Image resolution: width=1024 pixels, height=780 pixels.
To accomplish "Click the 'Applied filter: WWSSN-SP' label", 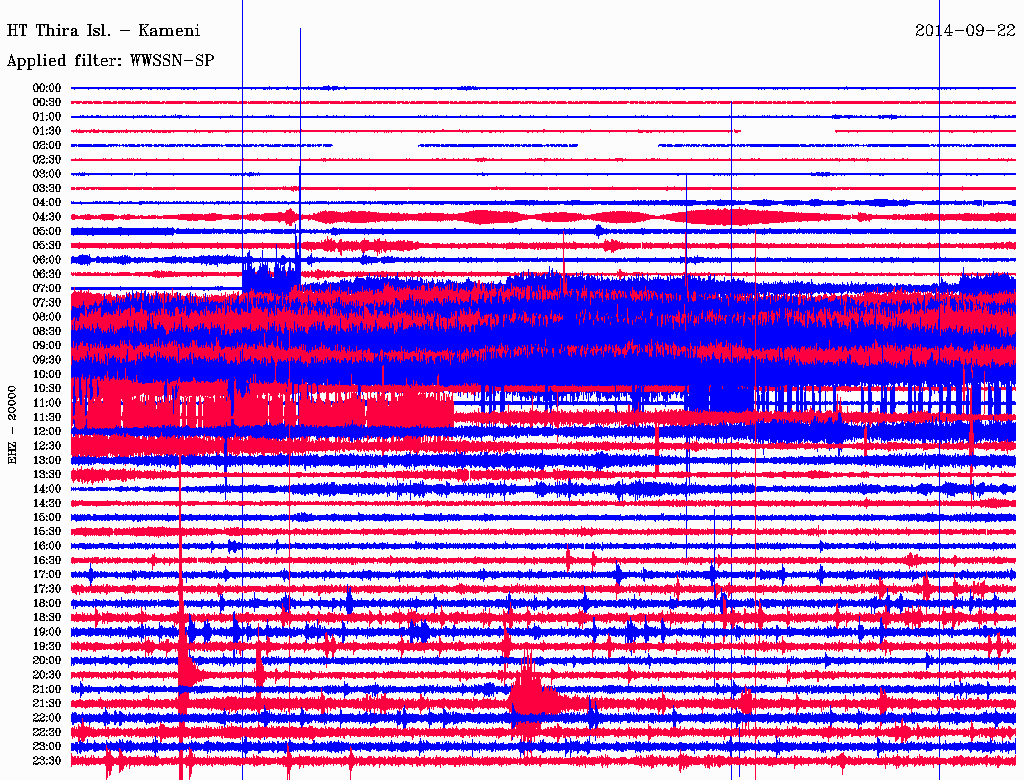I will point(110,61).
